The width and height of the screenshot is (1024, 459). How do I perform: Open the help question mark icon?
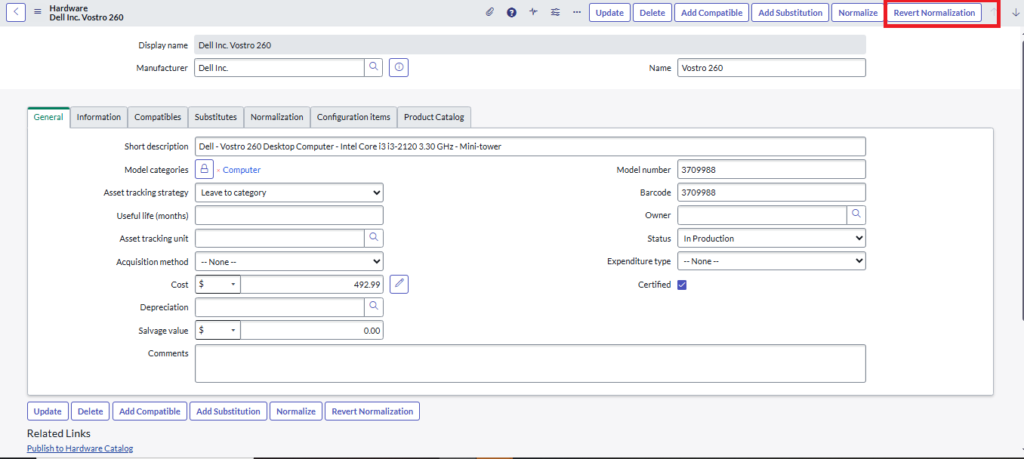pyautogui.click(x=511, y=12)
